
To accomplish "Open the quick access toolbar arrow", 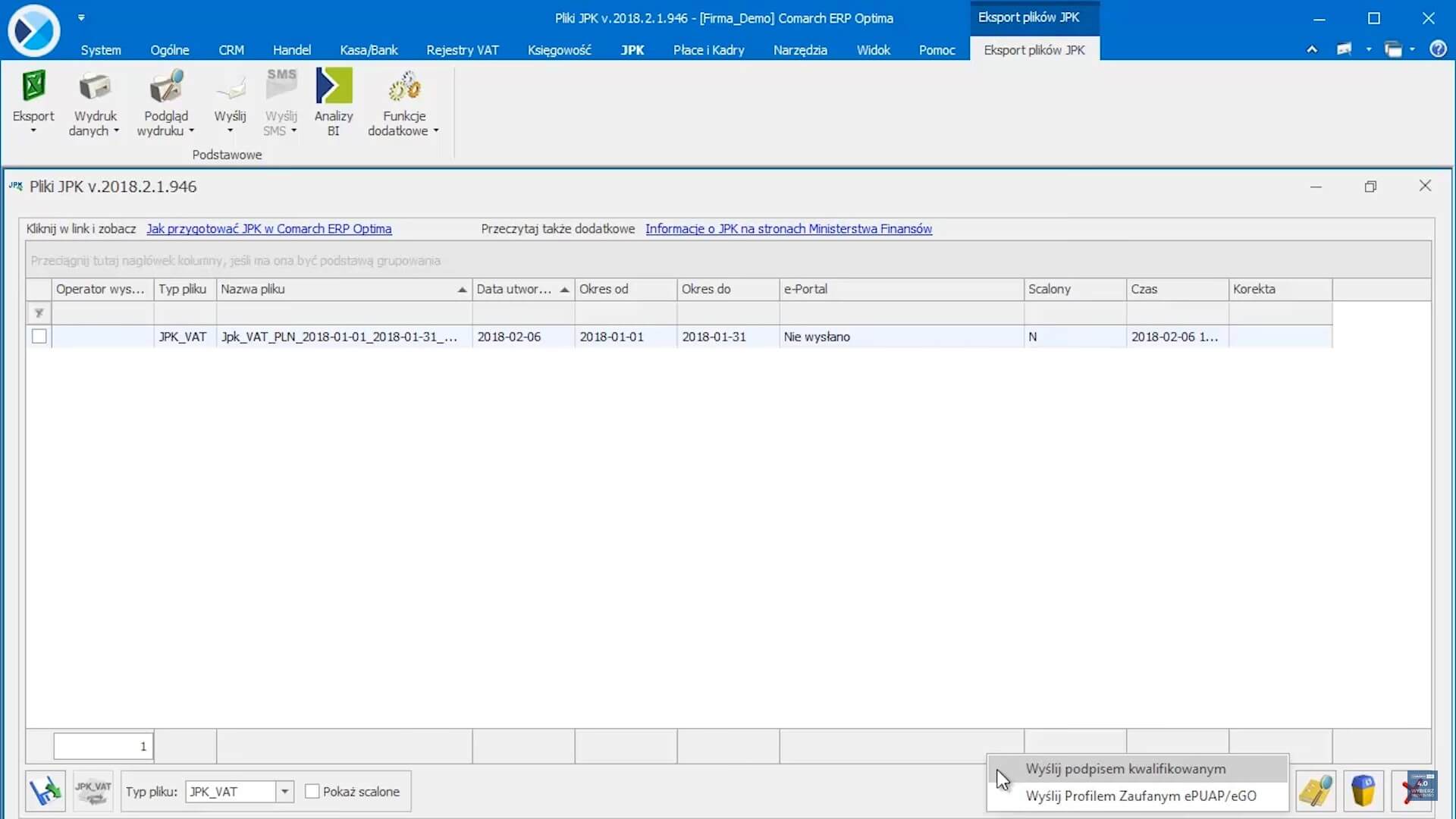I will [81, 17].
